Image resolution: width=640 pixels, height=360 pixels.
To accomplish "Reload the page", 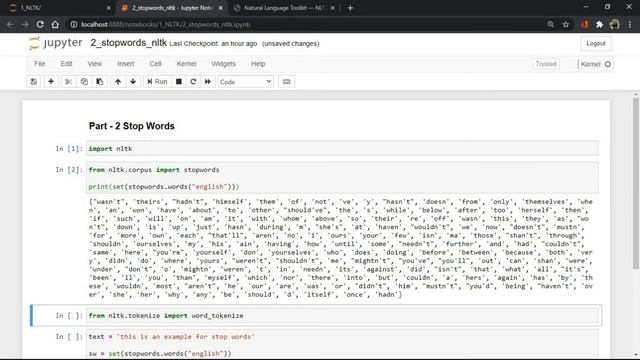I will [x=40, y=24].
